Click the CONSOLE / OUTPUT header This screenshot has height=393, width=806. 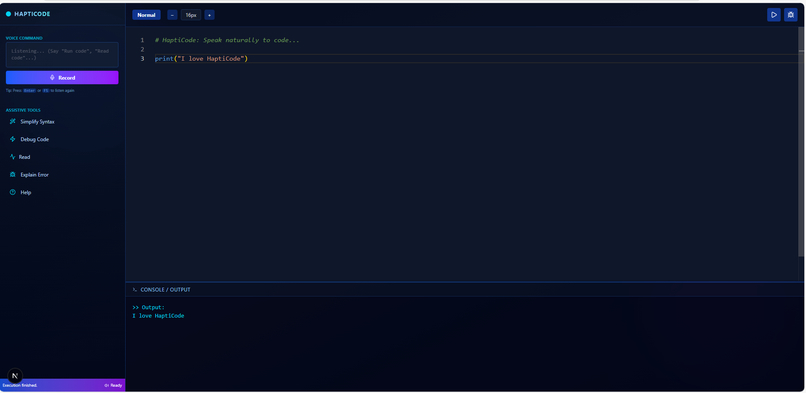[165, 290]
